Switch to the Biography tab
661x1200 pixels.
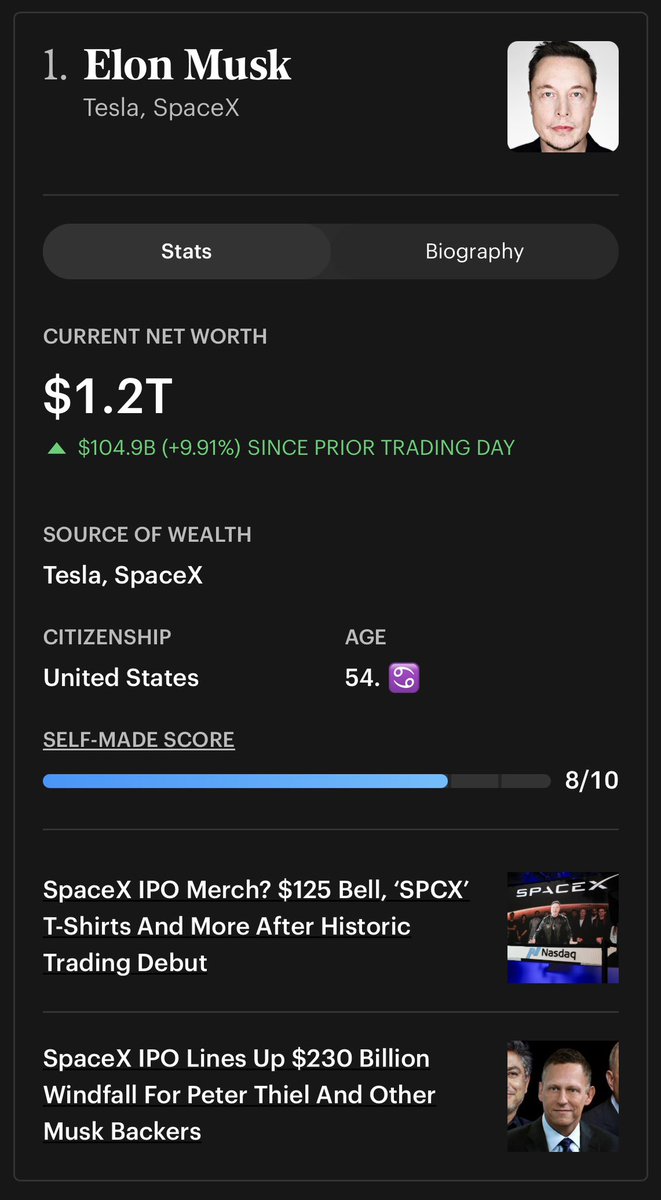click(474, 251)
